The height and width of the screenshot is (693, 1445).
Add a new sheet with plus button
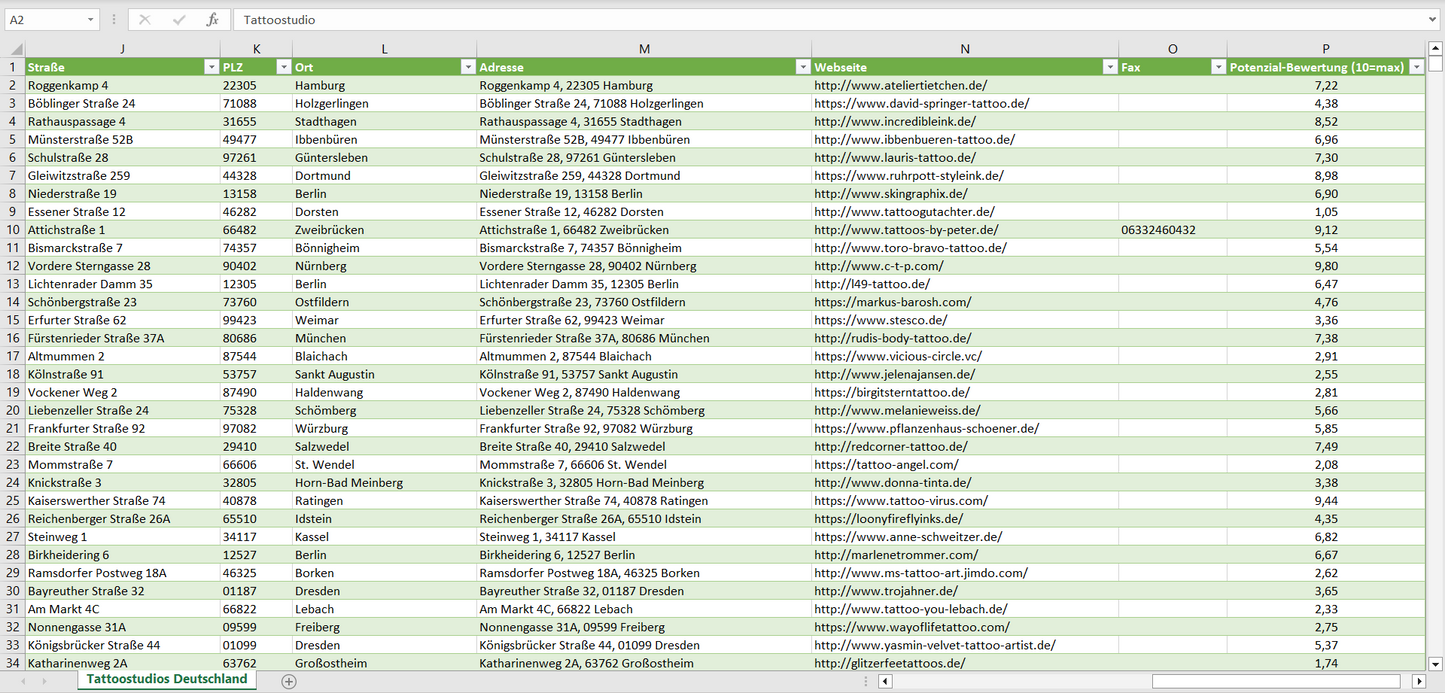pyautogui.click(x=289, y=681)
